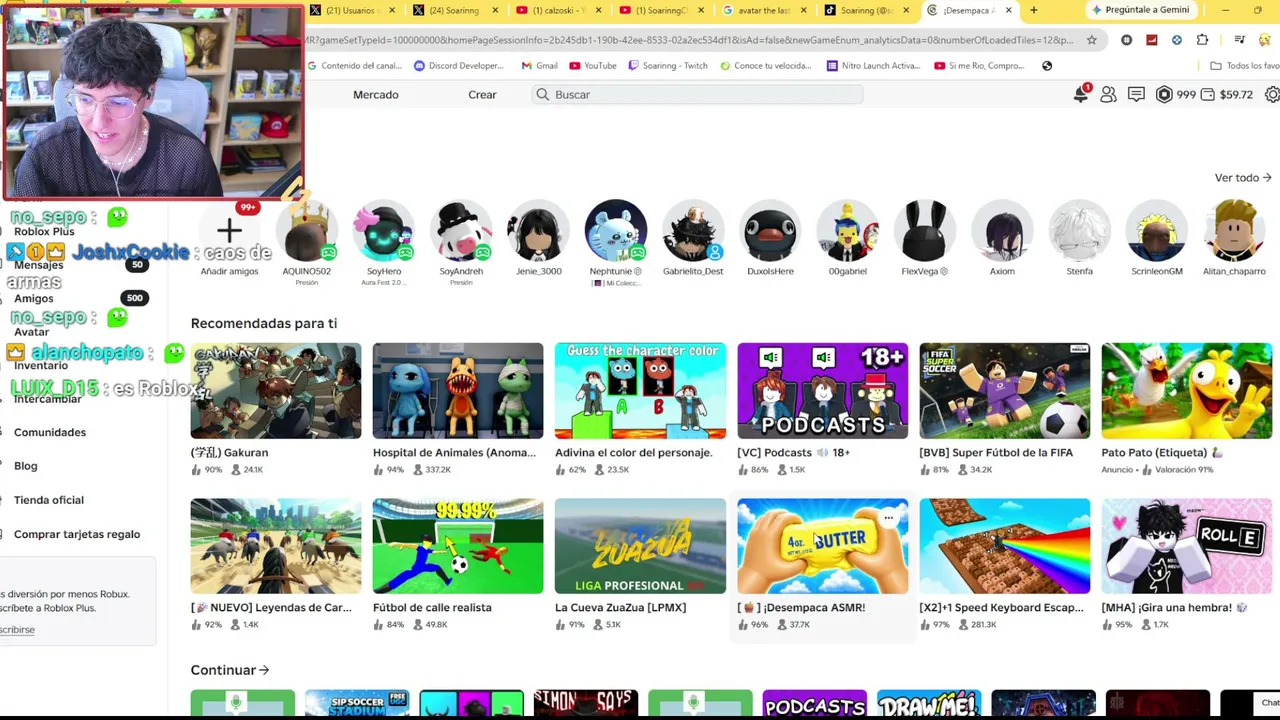Open the Roblox notifications bell

tap(1081, 94)
